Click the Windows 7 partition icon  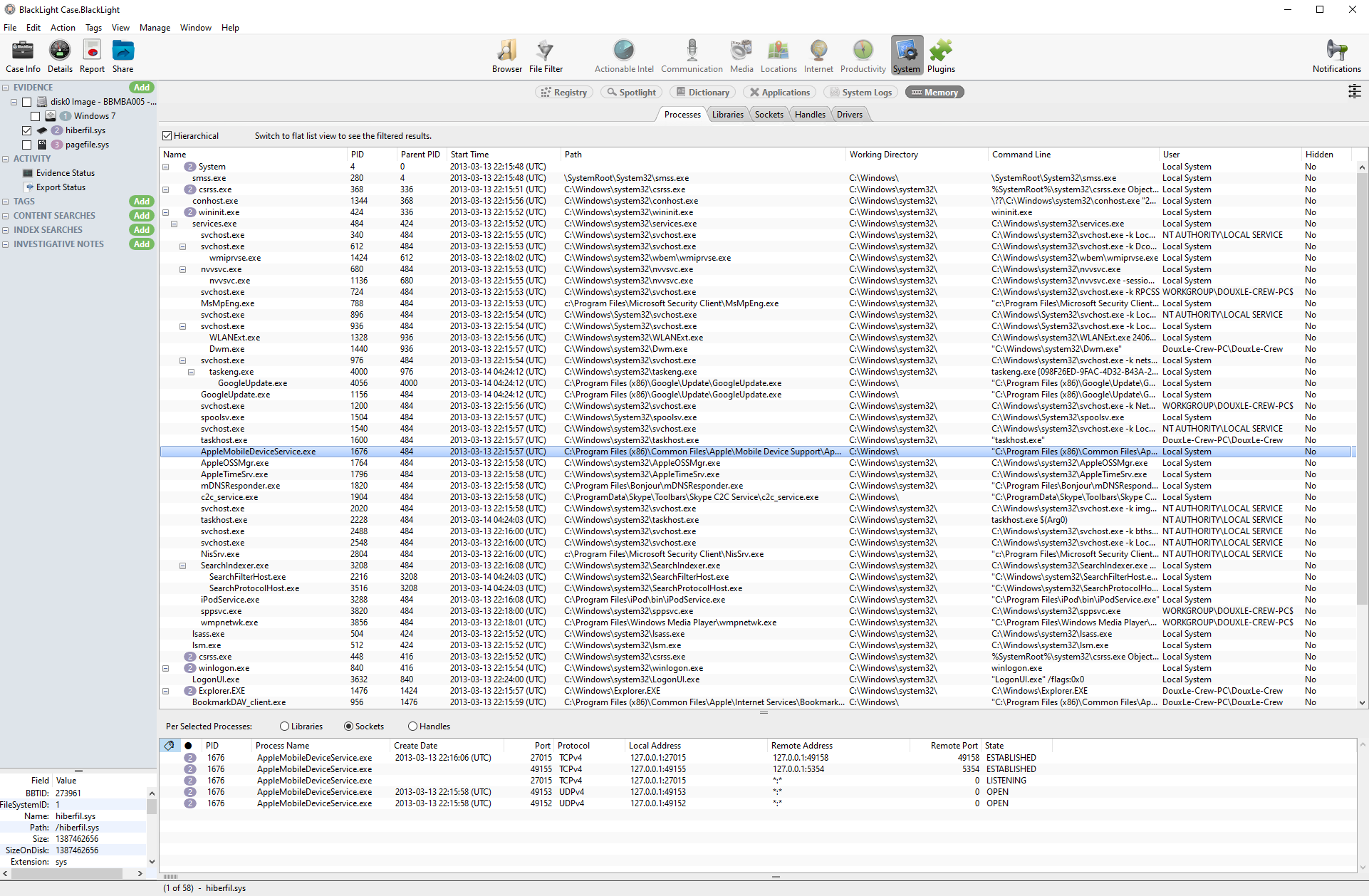(51, 116)
